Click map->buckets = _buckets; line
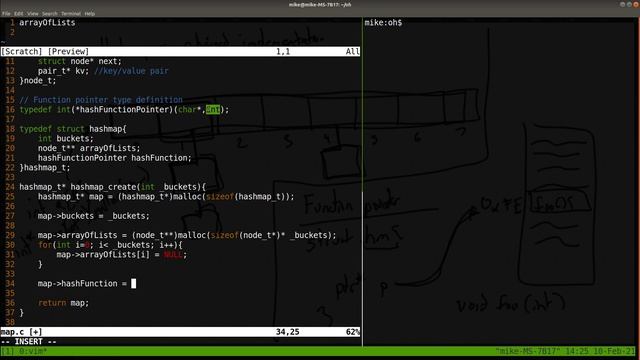640x360 pixels. tap(93, 216)
